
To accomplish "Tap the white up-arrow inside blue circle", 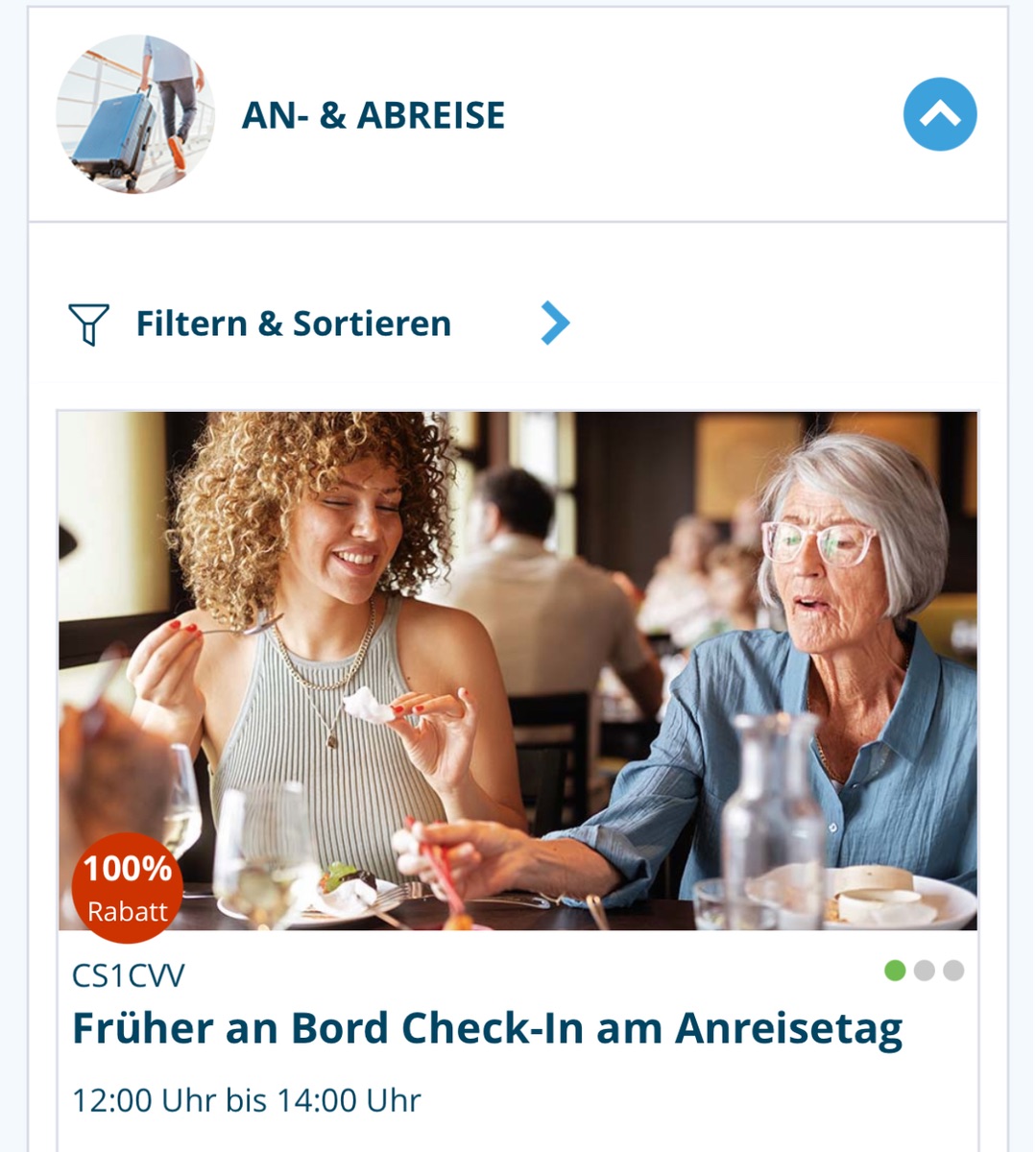I will tap(940, 115).
